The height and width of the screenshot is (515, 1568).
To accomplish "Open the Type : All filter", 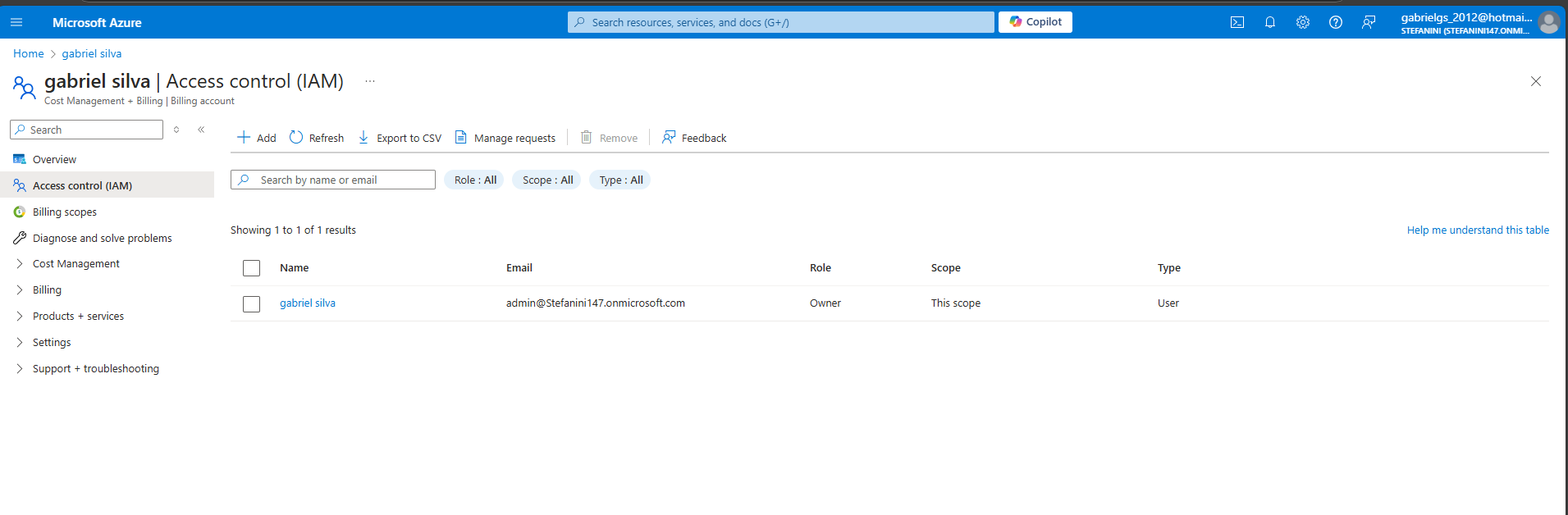I will [x=620, y=180].
